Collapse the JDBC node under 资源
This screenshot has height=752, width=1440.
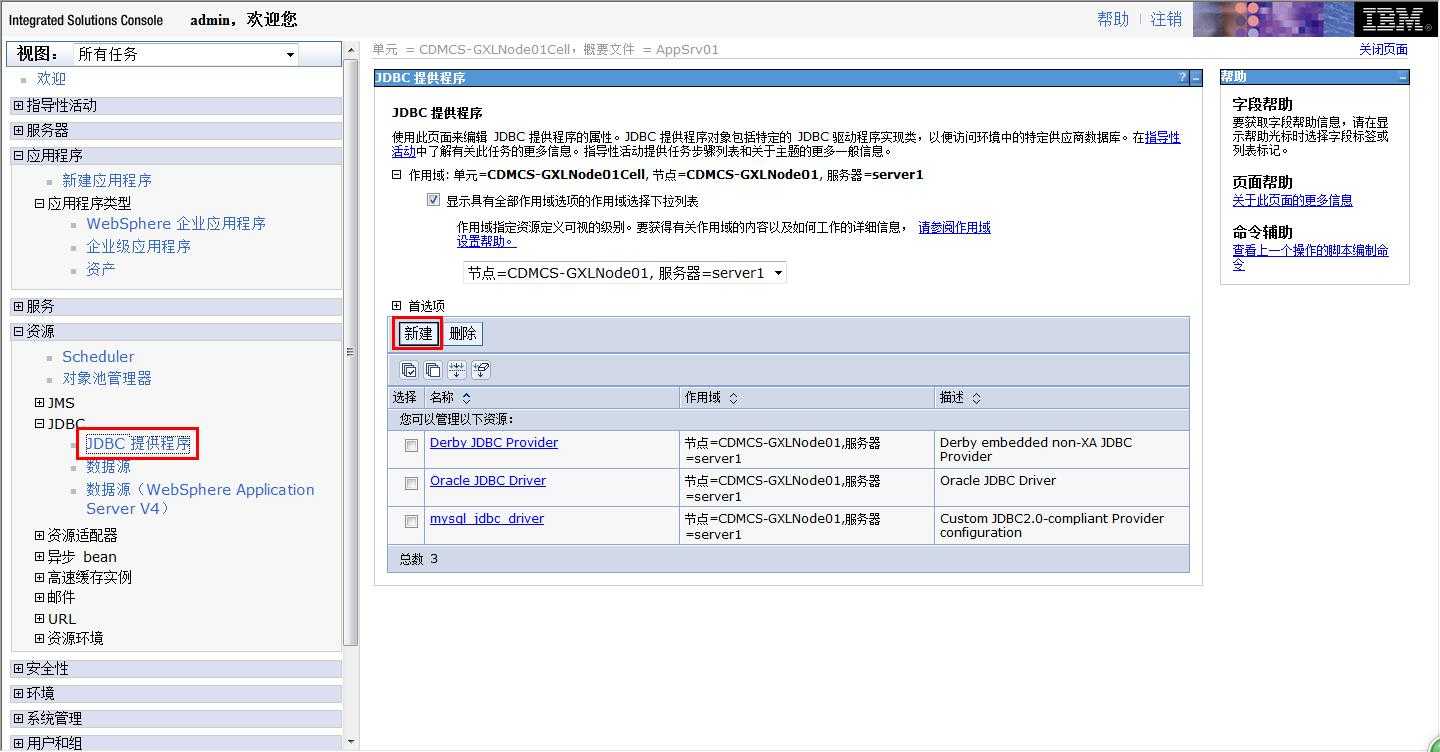pos(40,424)
